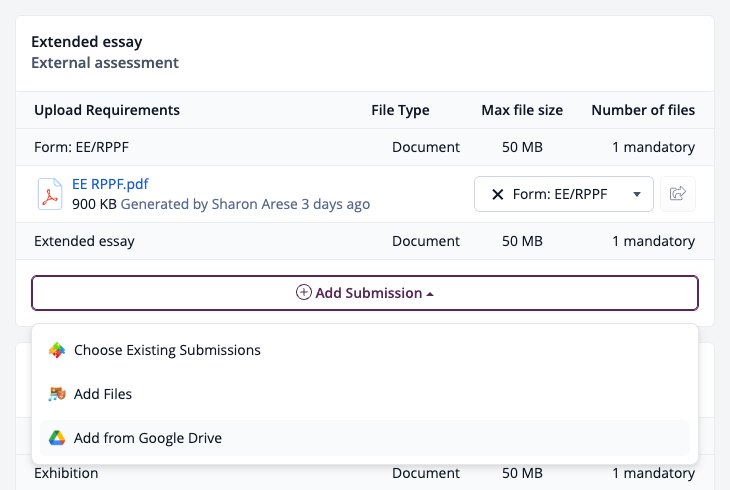Click the 'External assessment' subtitle text

pos(105,62)
